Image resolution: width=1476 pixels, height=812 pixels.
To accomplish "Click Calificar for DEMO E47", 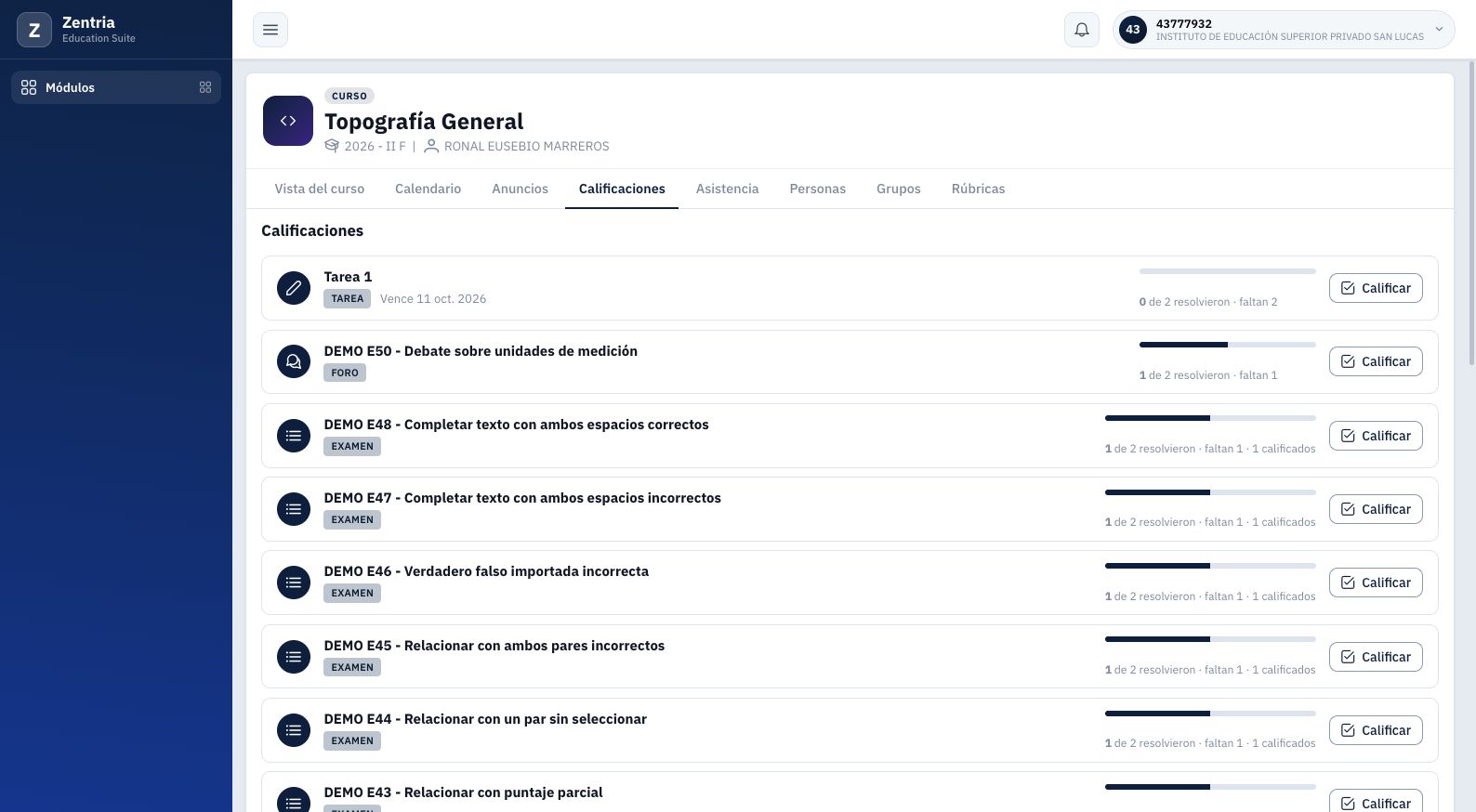I will pyautogui.click(x=1376, y=509).
